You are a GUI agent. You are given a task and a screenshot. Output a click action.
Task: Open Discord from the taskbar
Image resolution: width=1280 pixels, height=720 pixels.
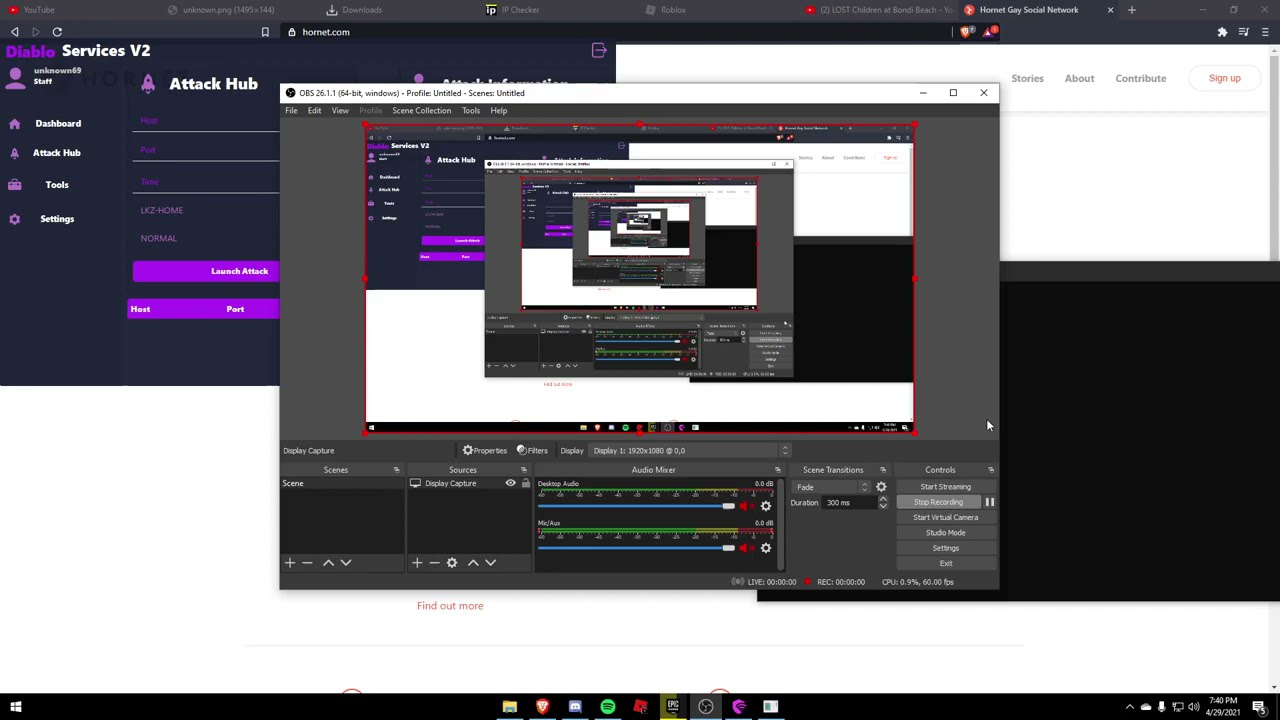tap(575, 707)
